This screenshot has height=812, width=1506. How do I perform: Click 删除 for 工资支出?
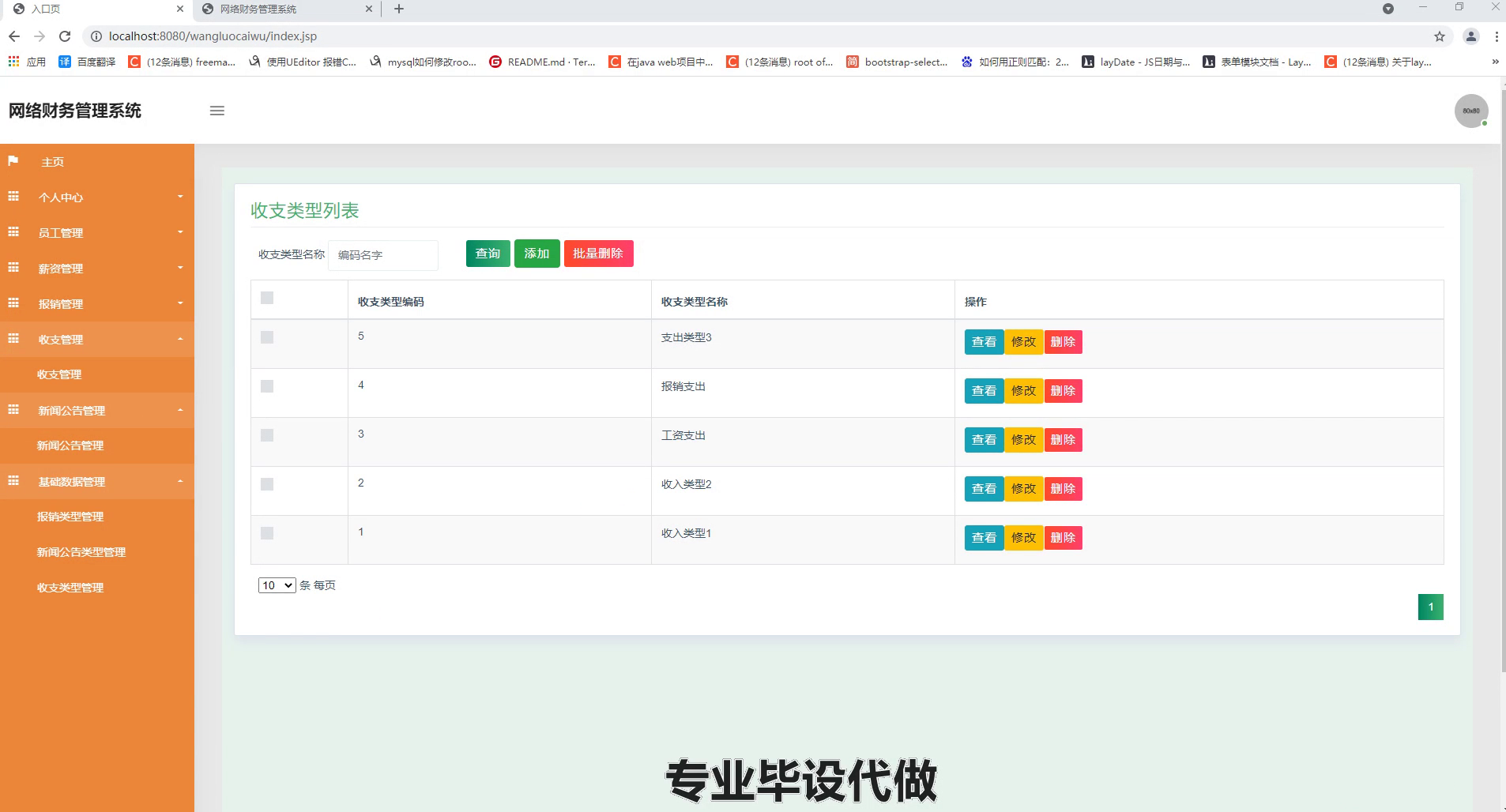click(1063, 440)
